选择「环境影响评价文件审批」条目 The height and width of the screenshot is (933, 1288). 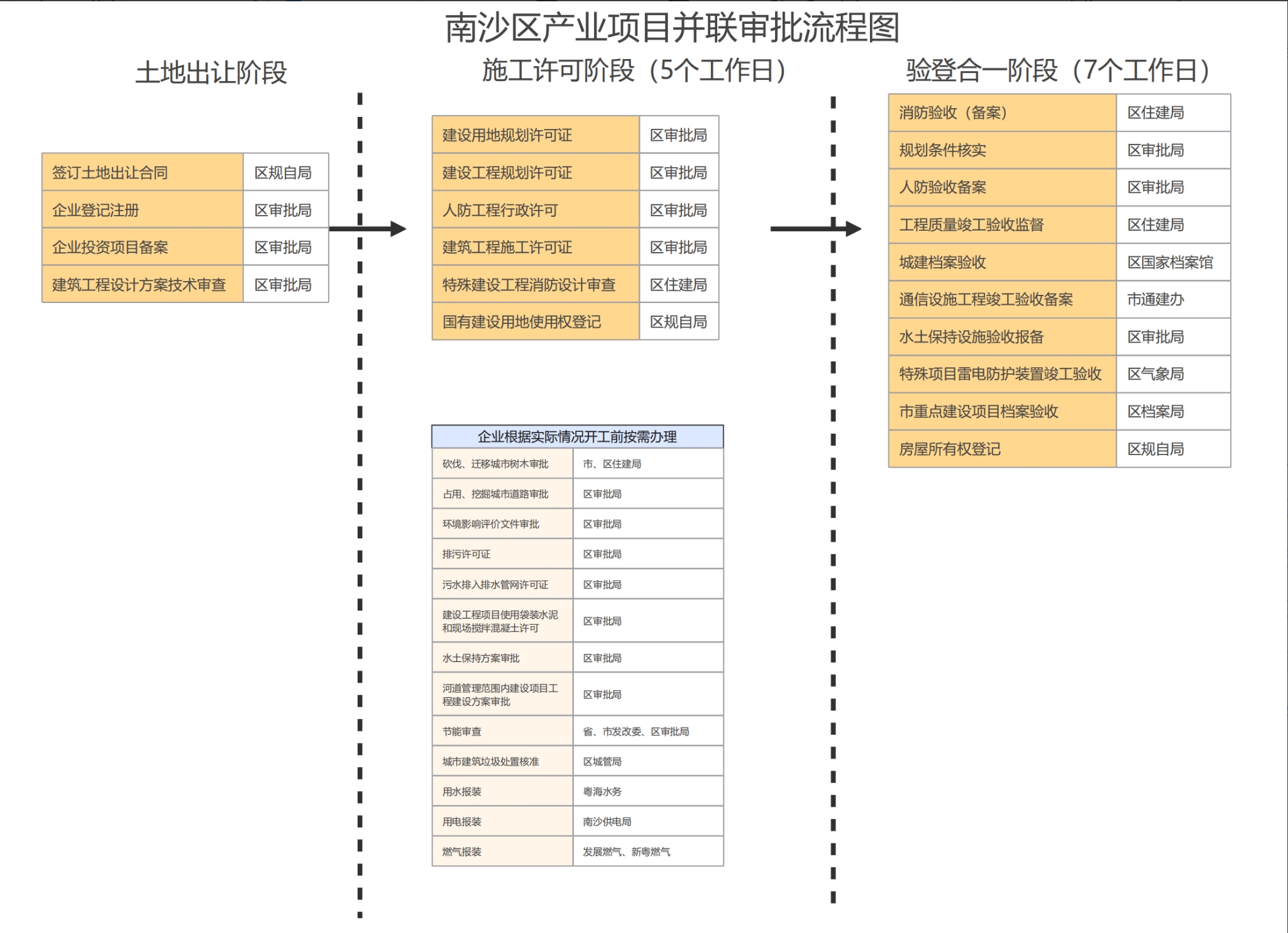pos(502,523)
